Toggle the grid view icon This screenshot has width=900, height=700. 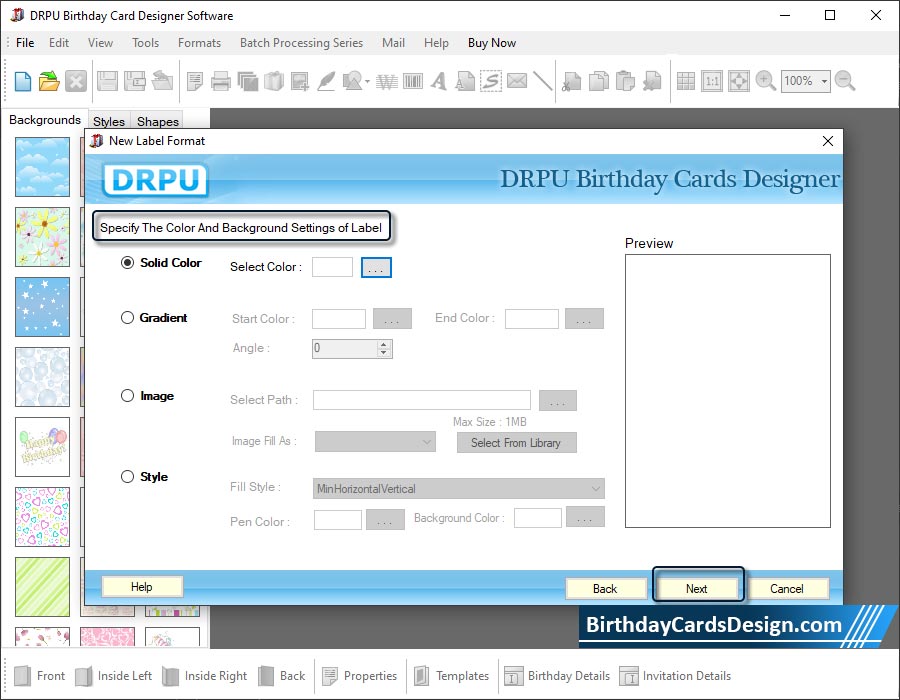tap(685, 81)
